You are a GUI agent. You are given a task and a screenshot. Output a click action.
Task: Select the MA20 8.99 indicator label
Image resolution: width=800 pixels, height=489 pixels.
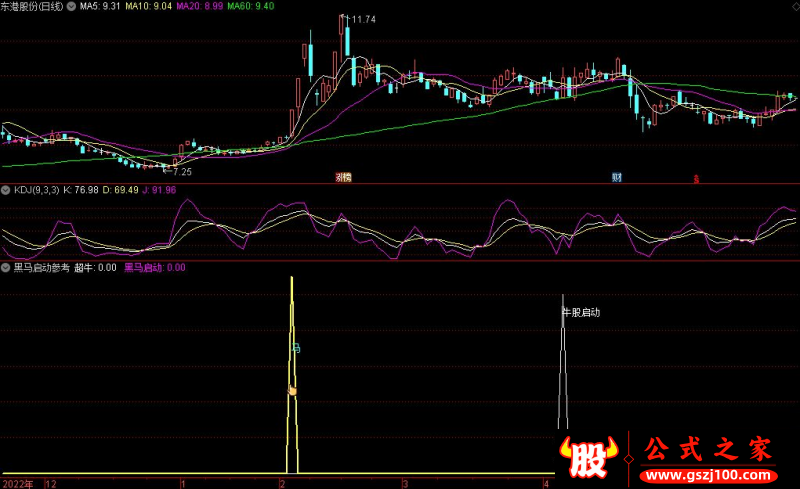pyautogui.click(x=200, y=6)
